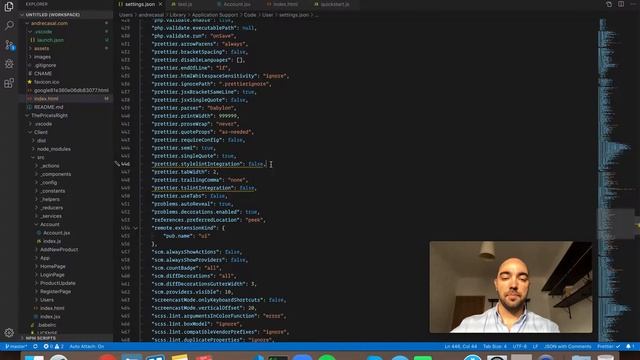
Task: Expand the RegisterPage folder
Action: point(56,291)
